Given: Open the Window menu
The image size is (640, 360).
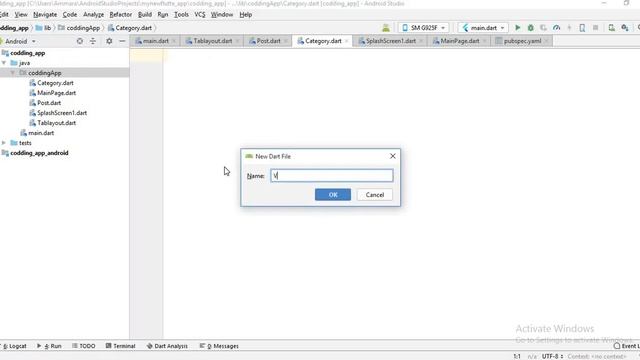Looking at the screenshot, I should click(222, 15).
